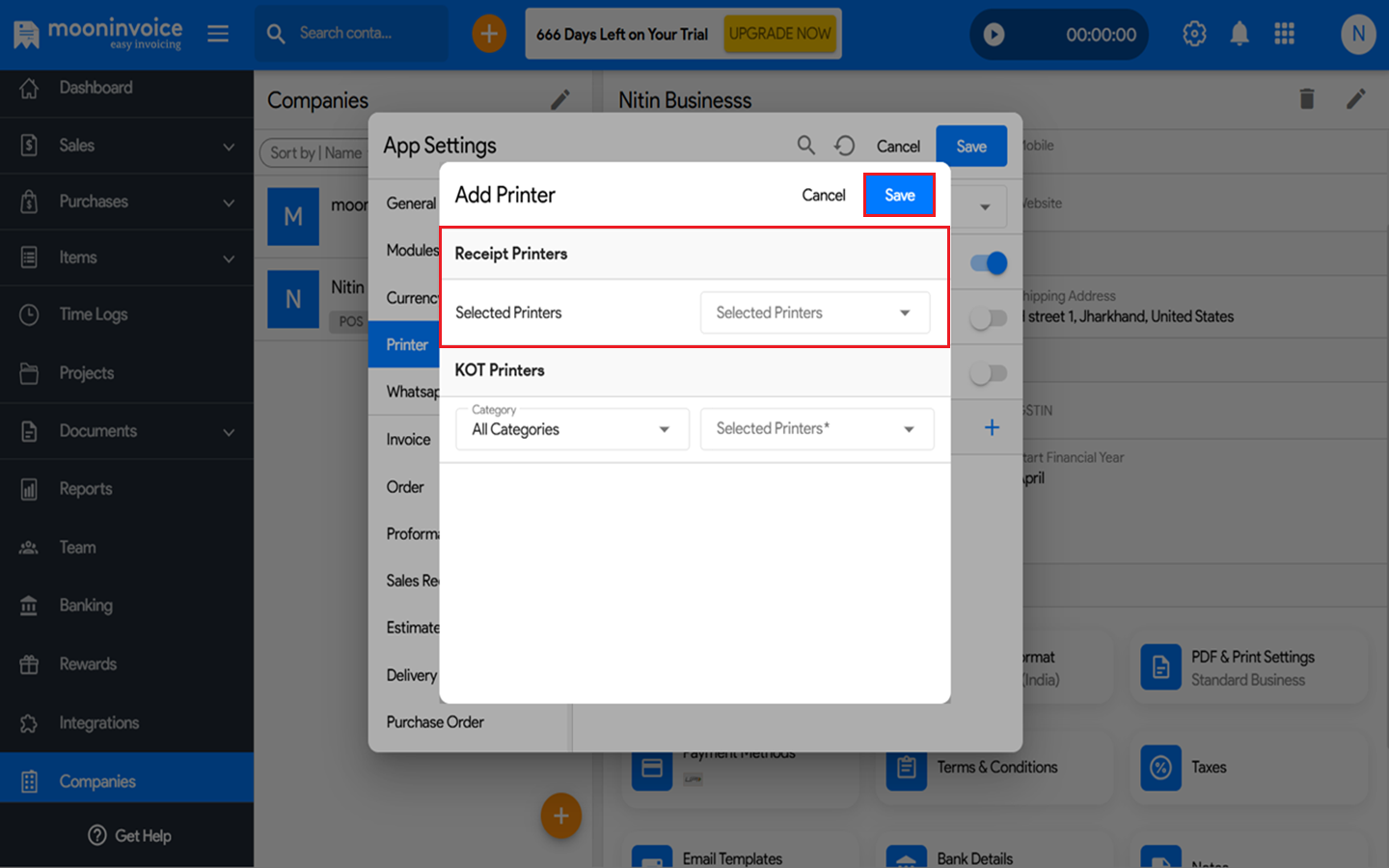Expand the Documents sidebar menu
This screenshot has width=1389, height=868.
(126, 431)
